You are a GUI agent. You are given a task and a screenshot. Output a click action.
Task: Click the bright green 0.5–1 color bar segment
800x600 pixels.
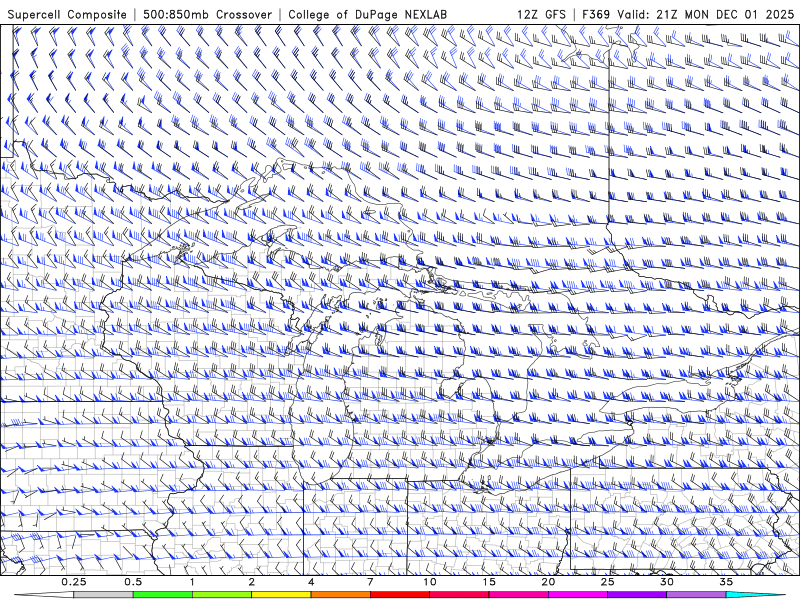(x=163, y=595)
